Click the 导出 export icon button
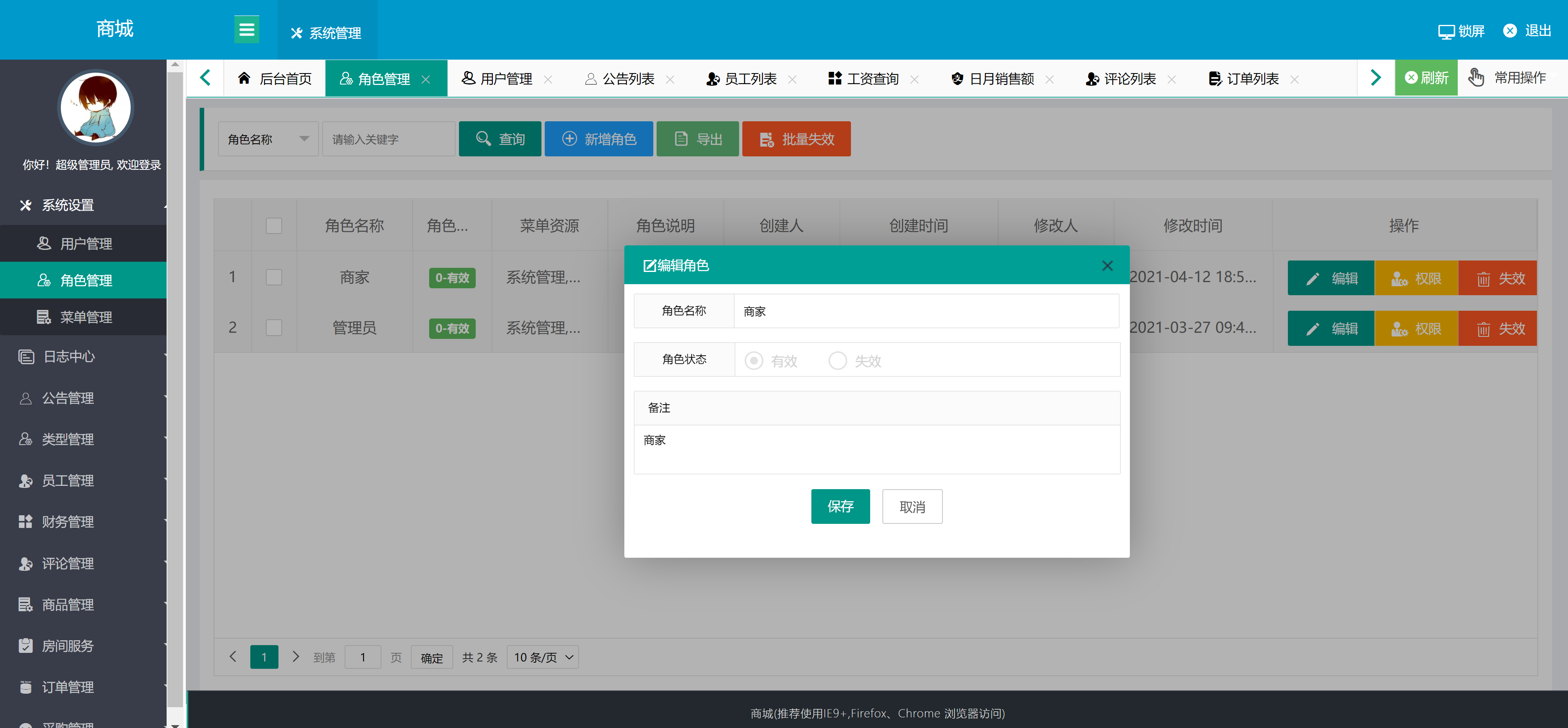The image size is (1568, 728). 681,139
